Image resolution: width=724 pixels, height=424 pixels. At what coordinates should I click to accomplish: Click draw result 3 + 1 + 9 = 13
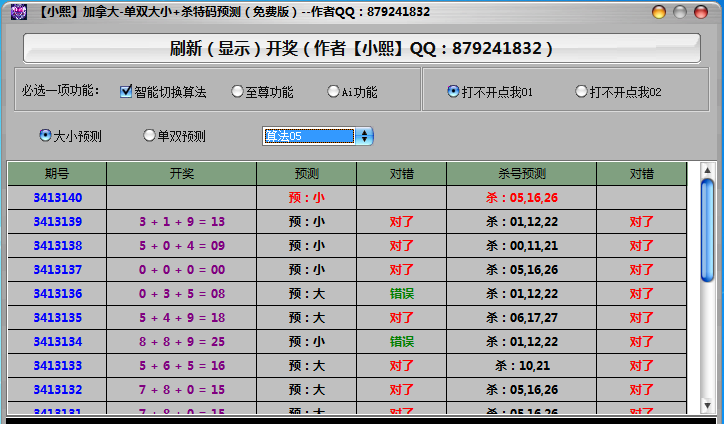pyautogui.click(x=182, y=222)
